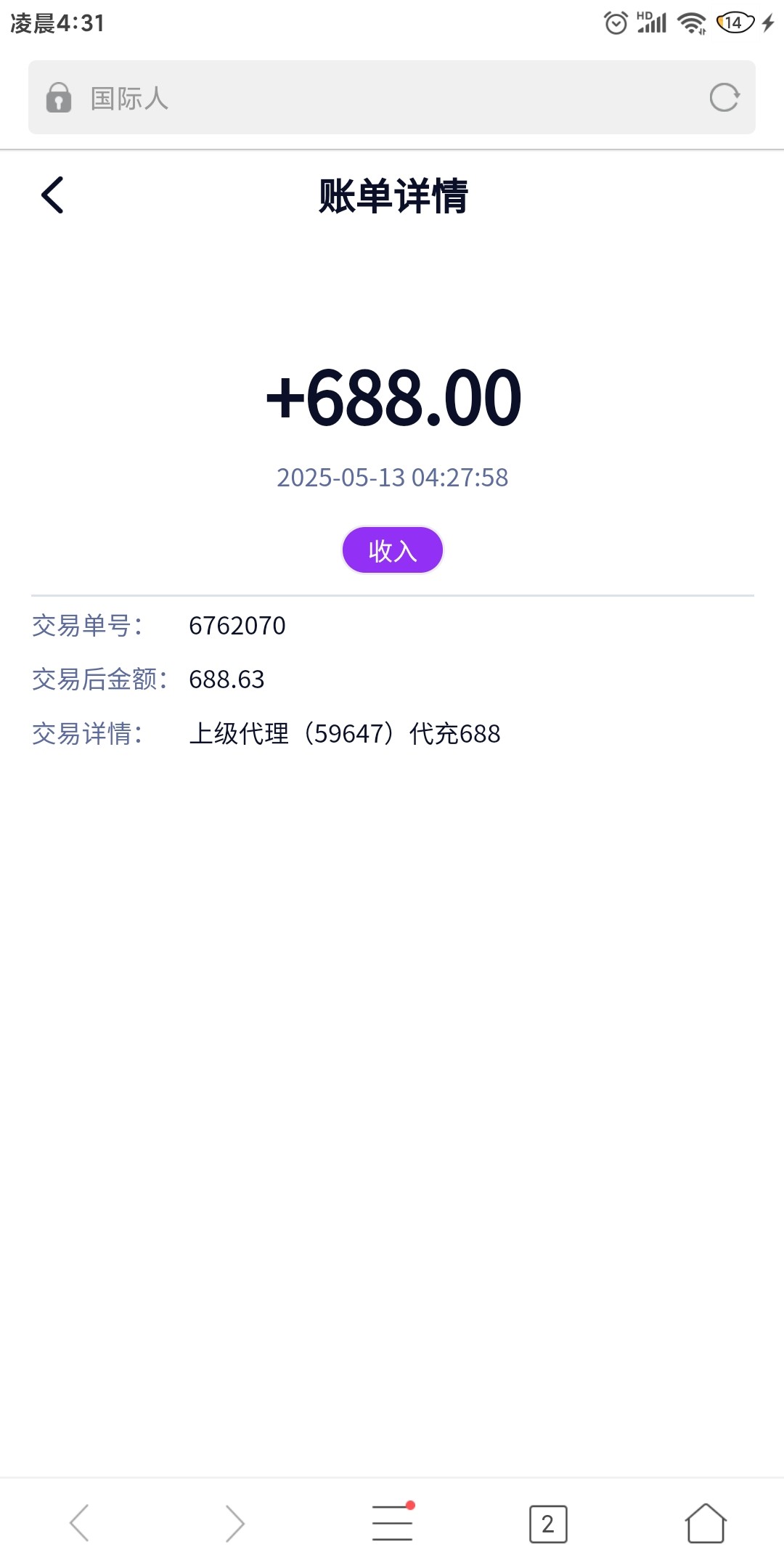Tap the purple 收入 badge
This screenshot has width=784, height=1568.
click(x=392, y=550)
